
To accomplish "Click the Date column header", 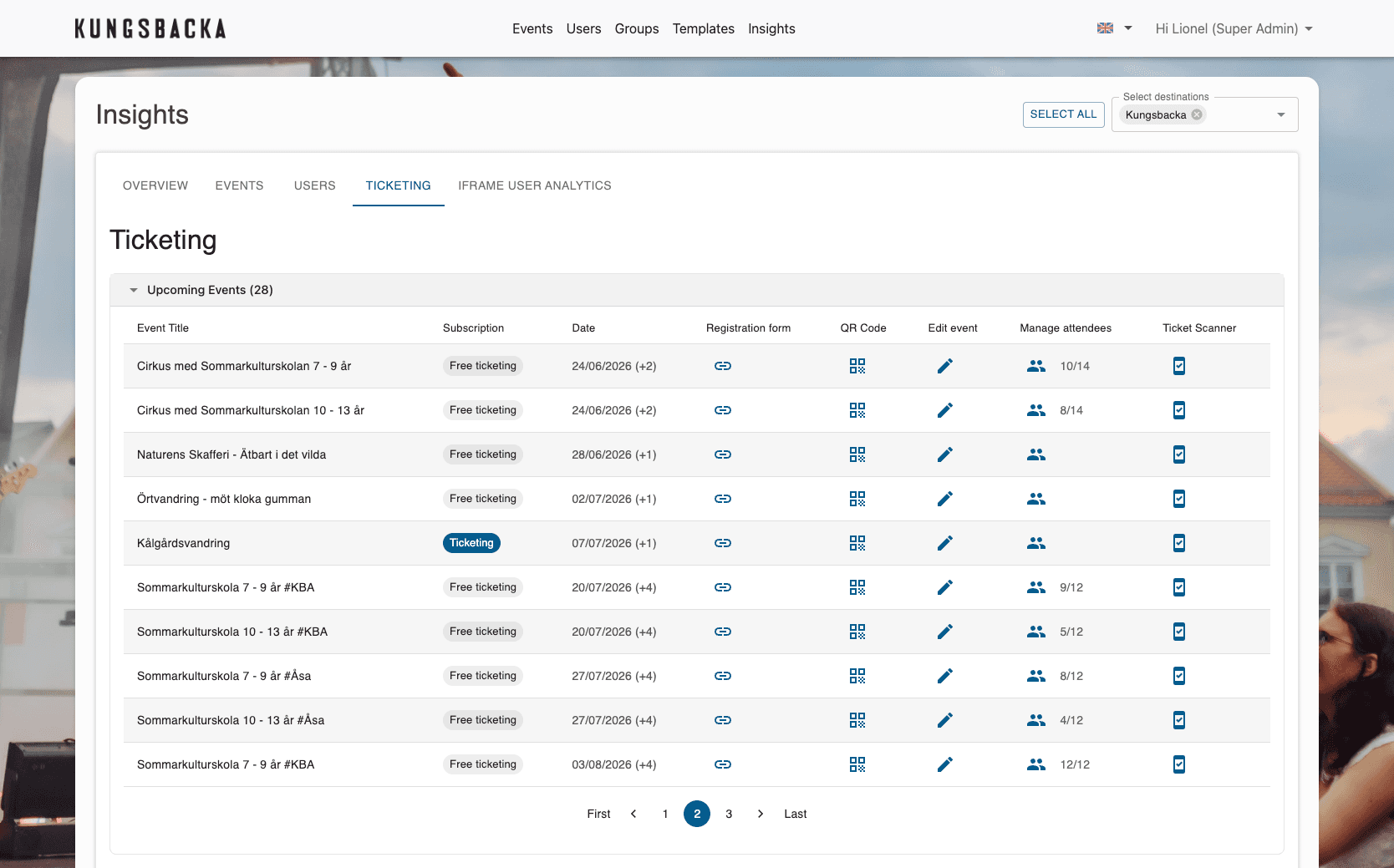I will coord(583,328).
